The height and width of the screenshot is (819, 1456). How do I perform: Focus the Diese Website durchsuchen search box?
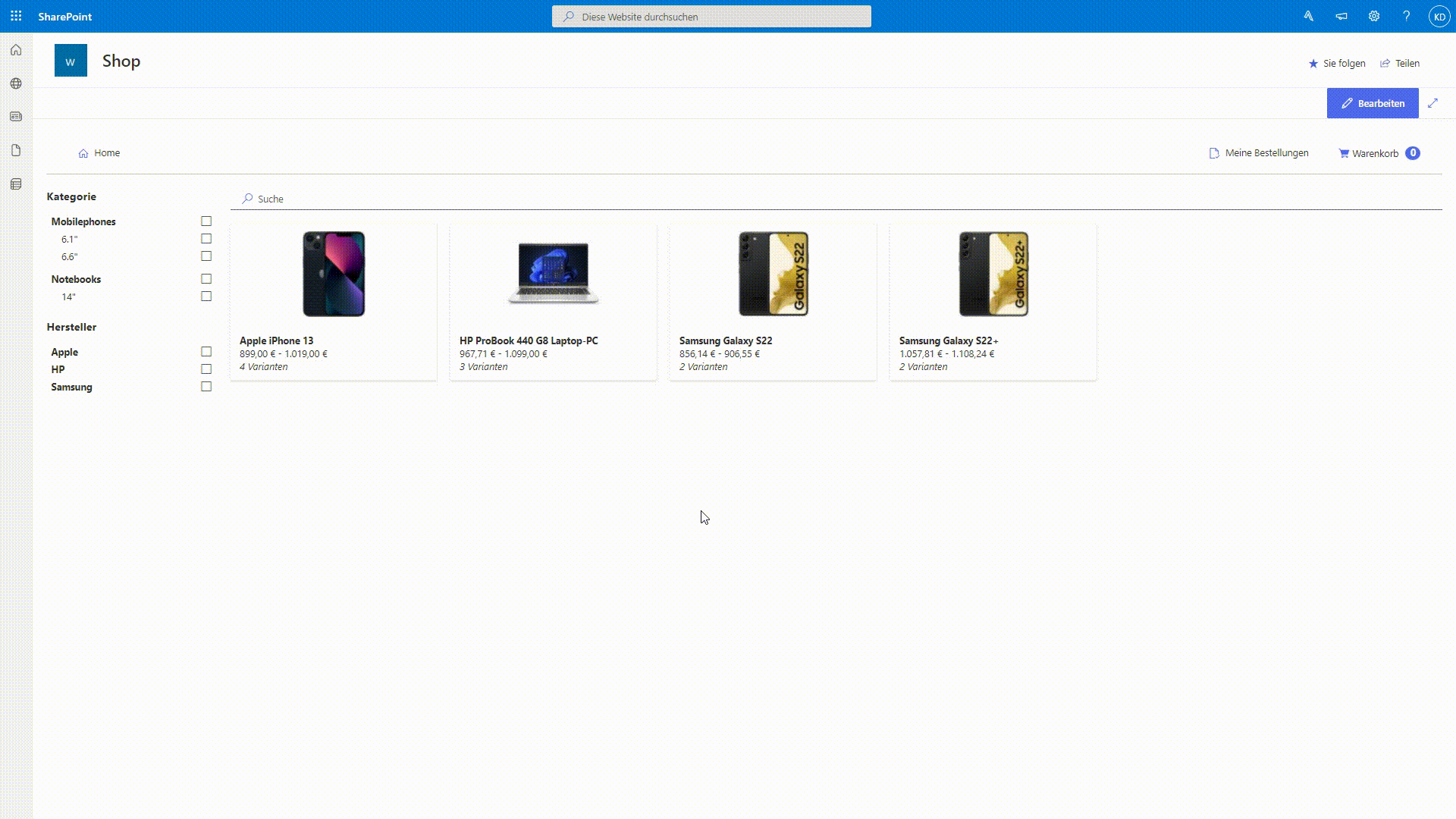click(x=711, y=16)
